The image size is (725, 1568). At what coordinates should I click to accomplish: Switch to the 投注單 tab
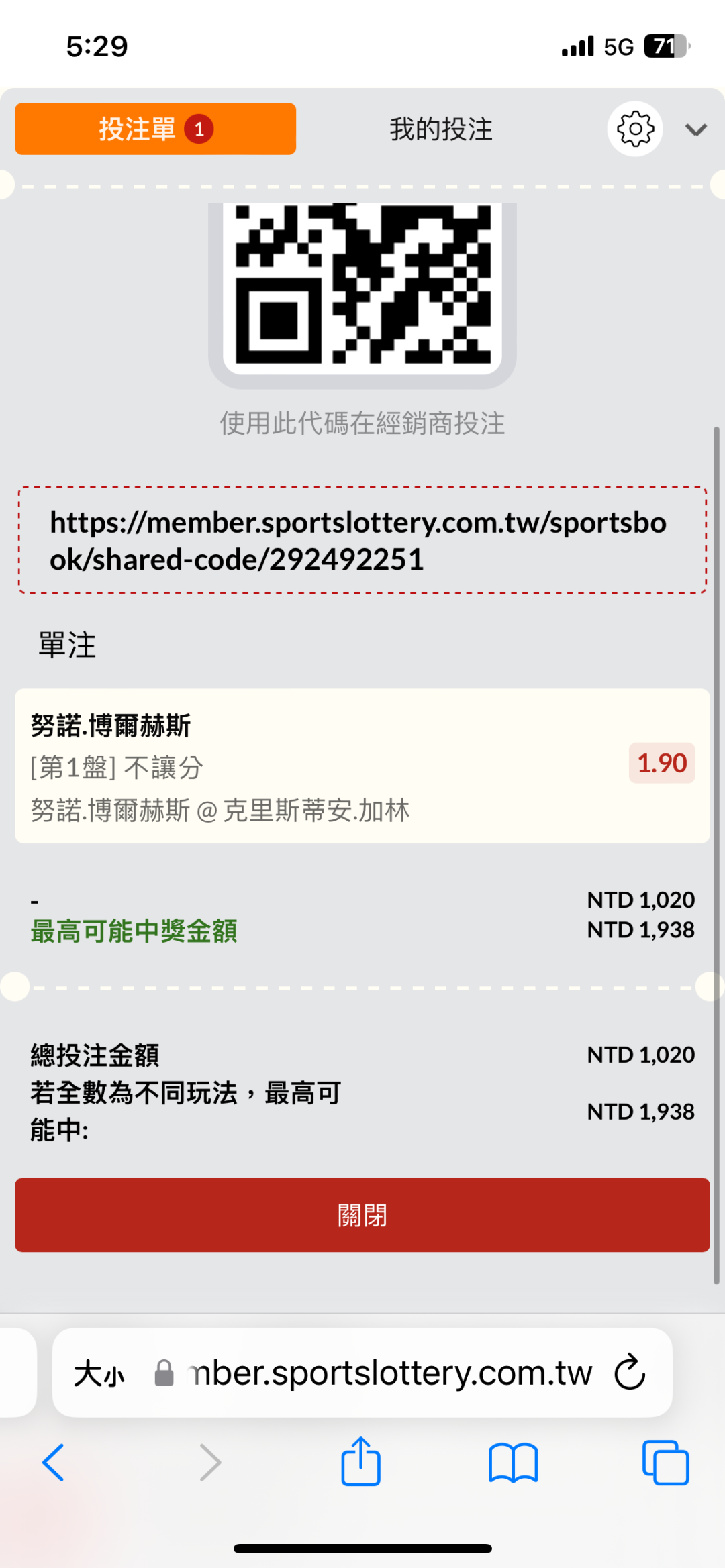(x=155, y=129)
